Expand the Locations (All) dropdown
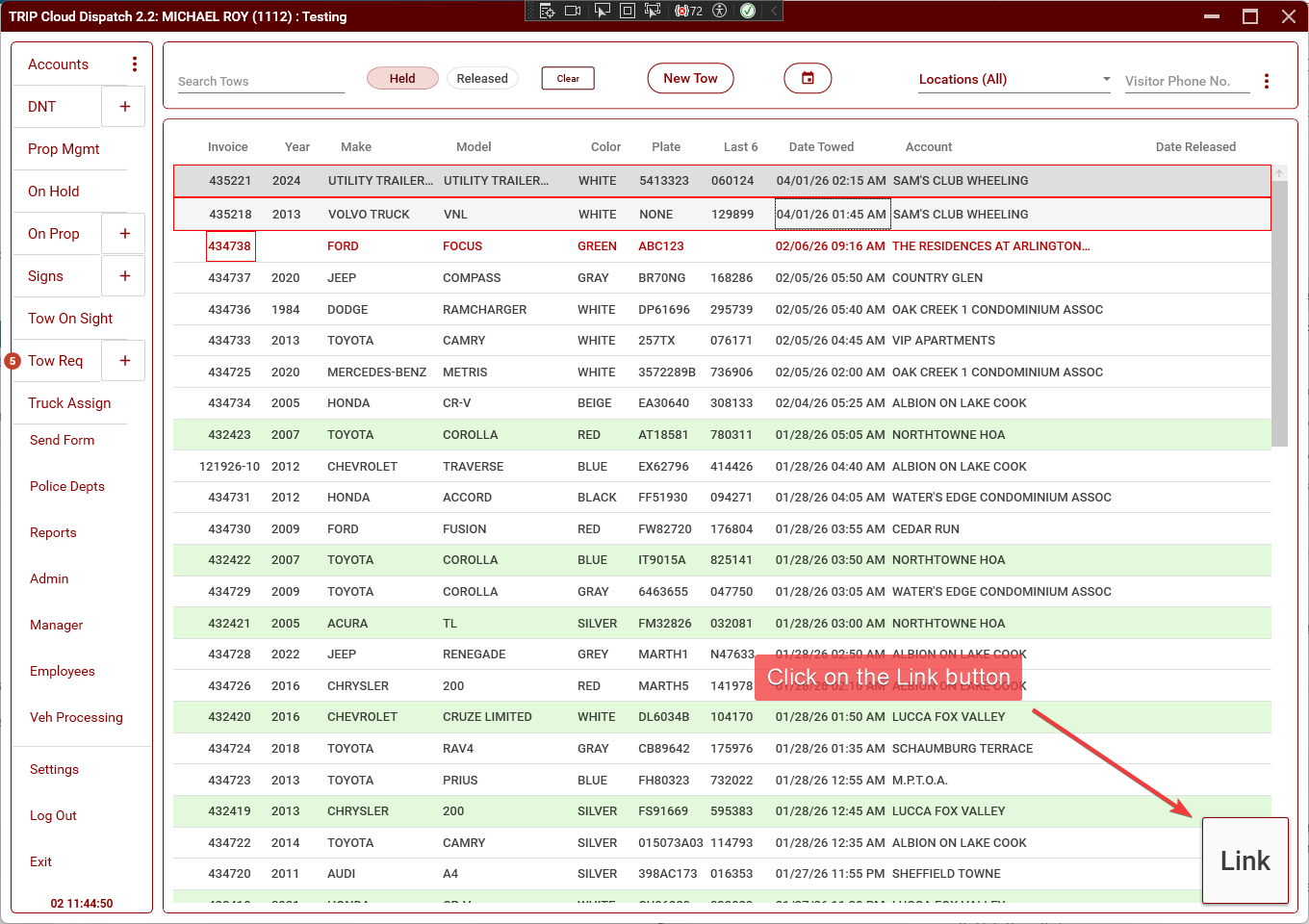 point(1014,80)
